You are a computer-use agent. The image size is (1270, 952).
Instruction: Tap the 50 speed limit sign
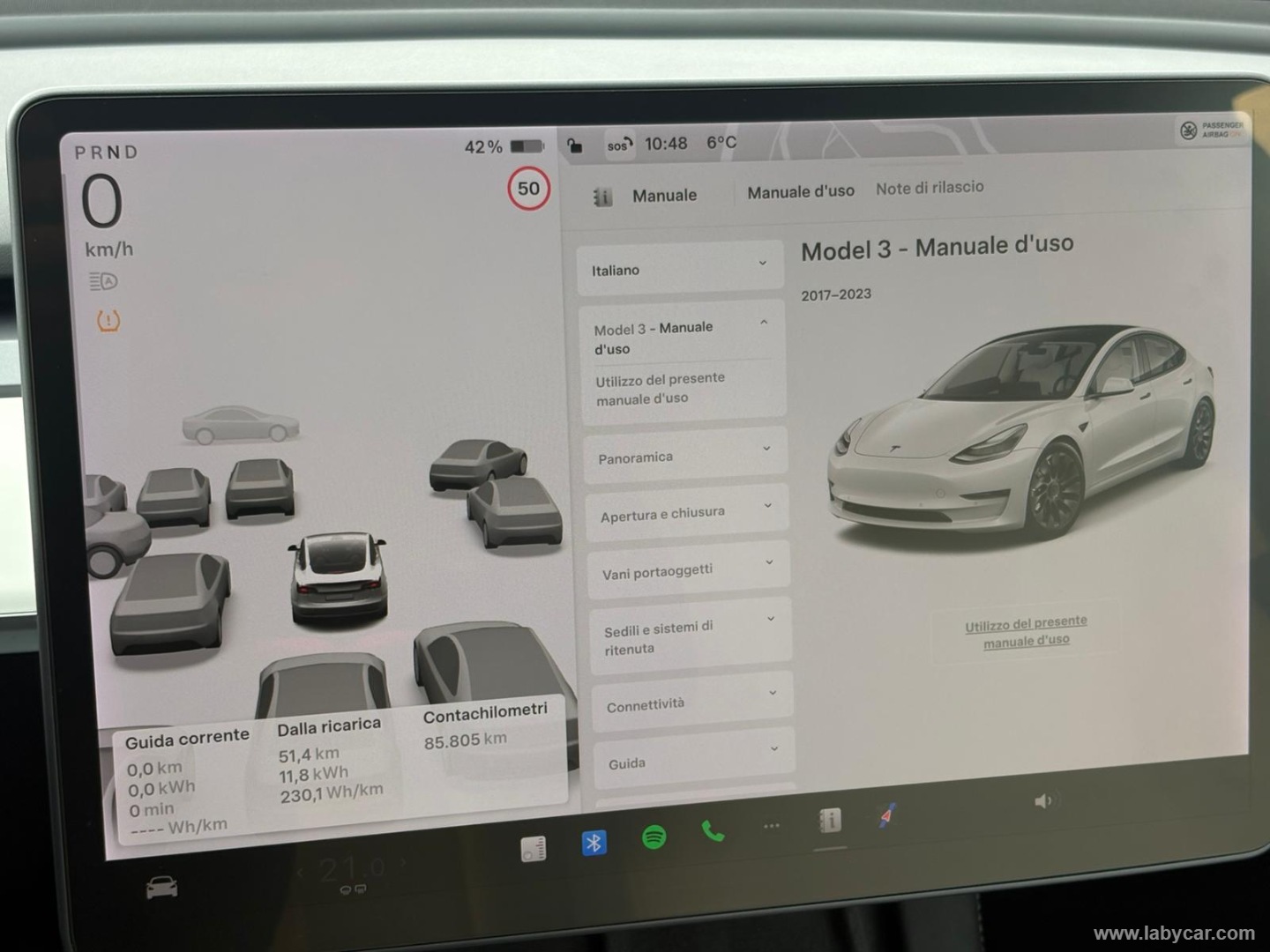coord(528,189)
